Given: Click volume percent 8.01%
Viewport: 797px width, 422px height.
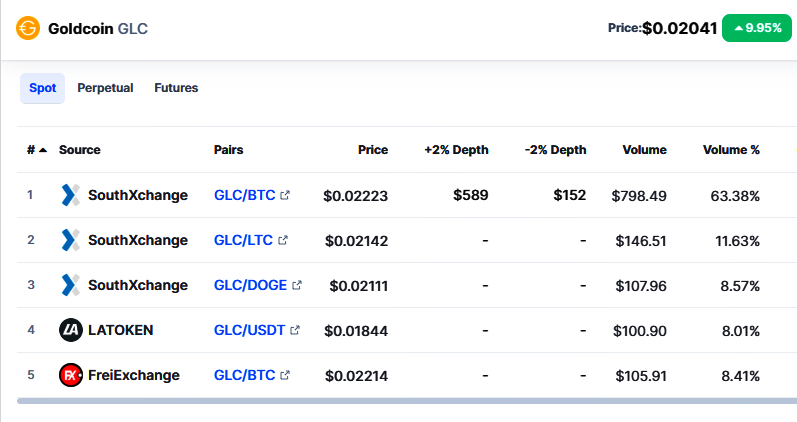Looking at the screenshot, I should pyautogui.click(x=741, y=330).
